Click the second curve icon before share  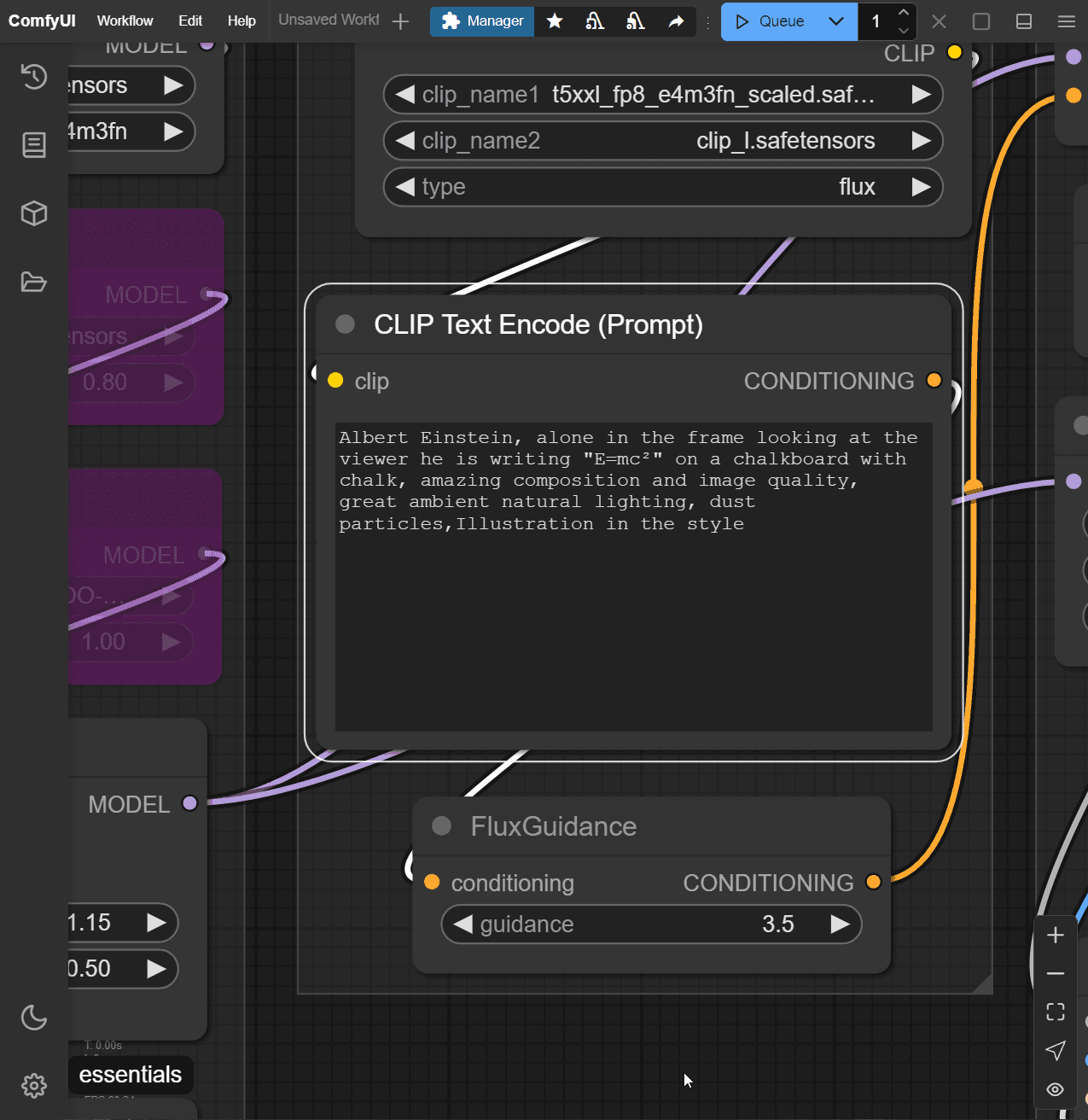(635, 21)
